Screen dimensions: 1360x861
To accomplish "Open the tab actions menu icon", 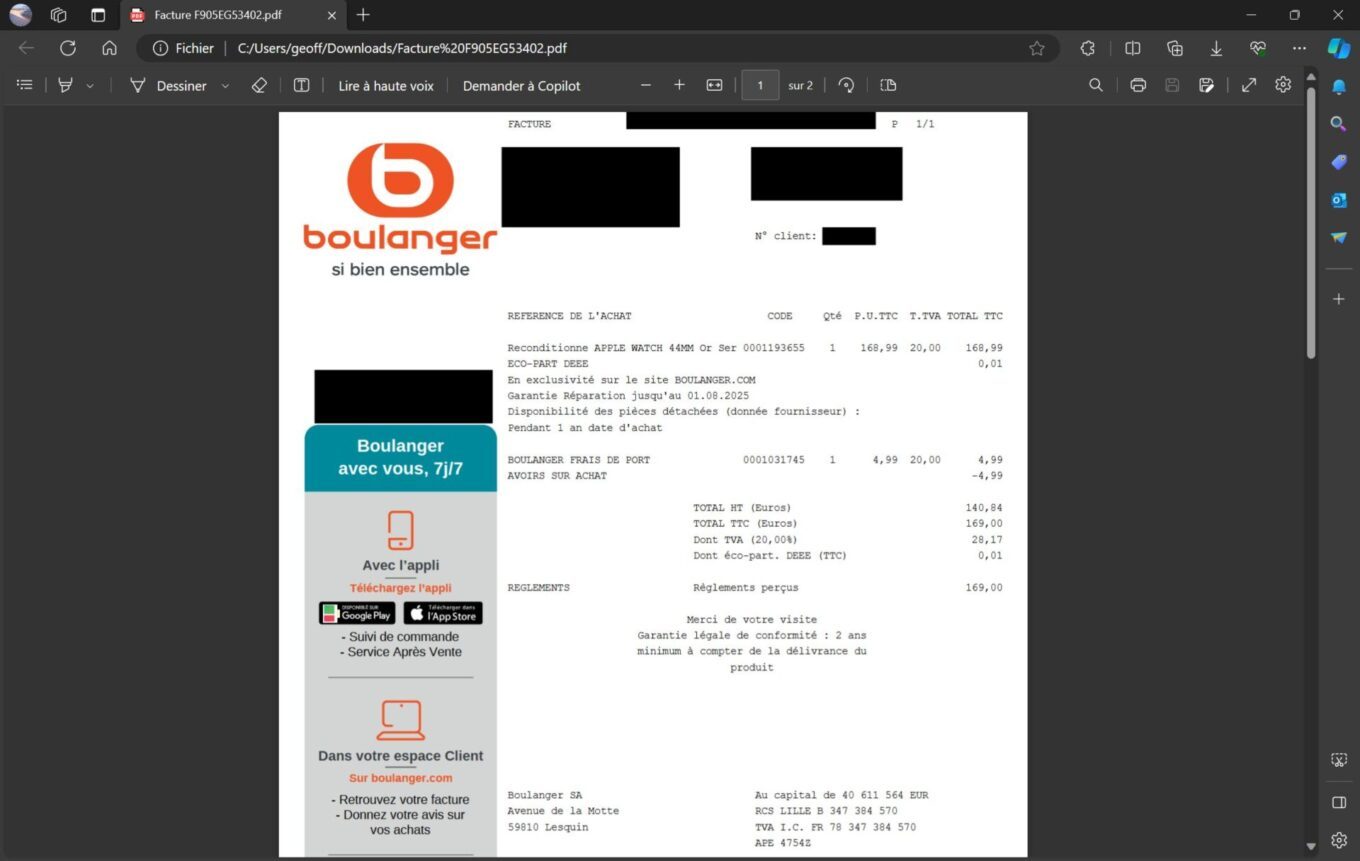I will 97,15.
